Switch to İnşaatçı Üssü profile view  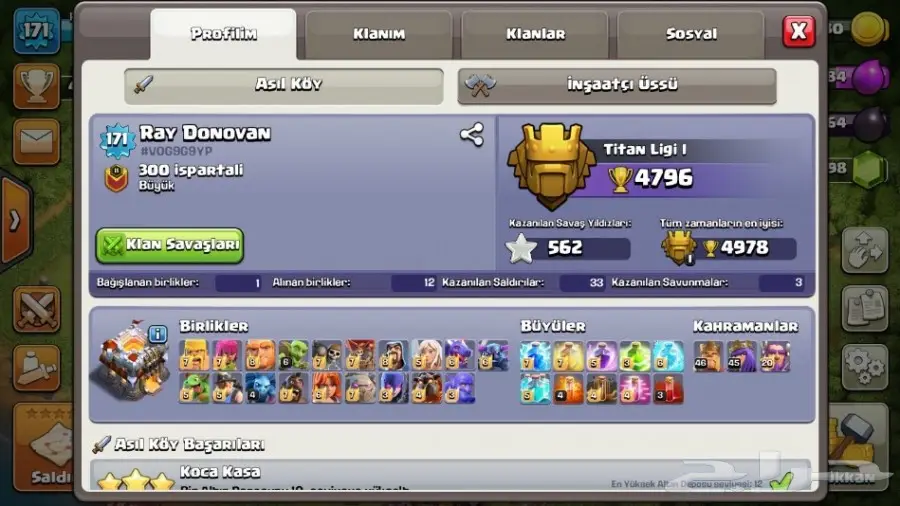click(617, 86)
